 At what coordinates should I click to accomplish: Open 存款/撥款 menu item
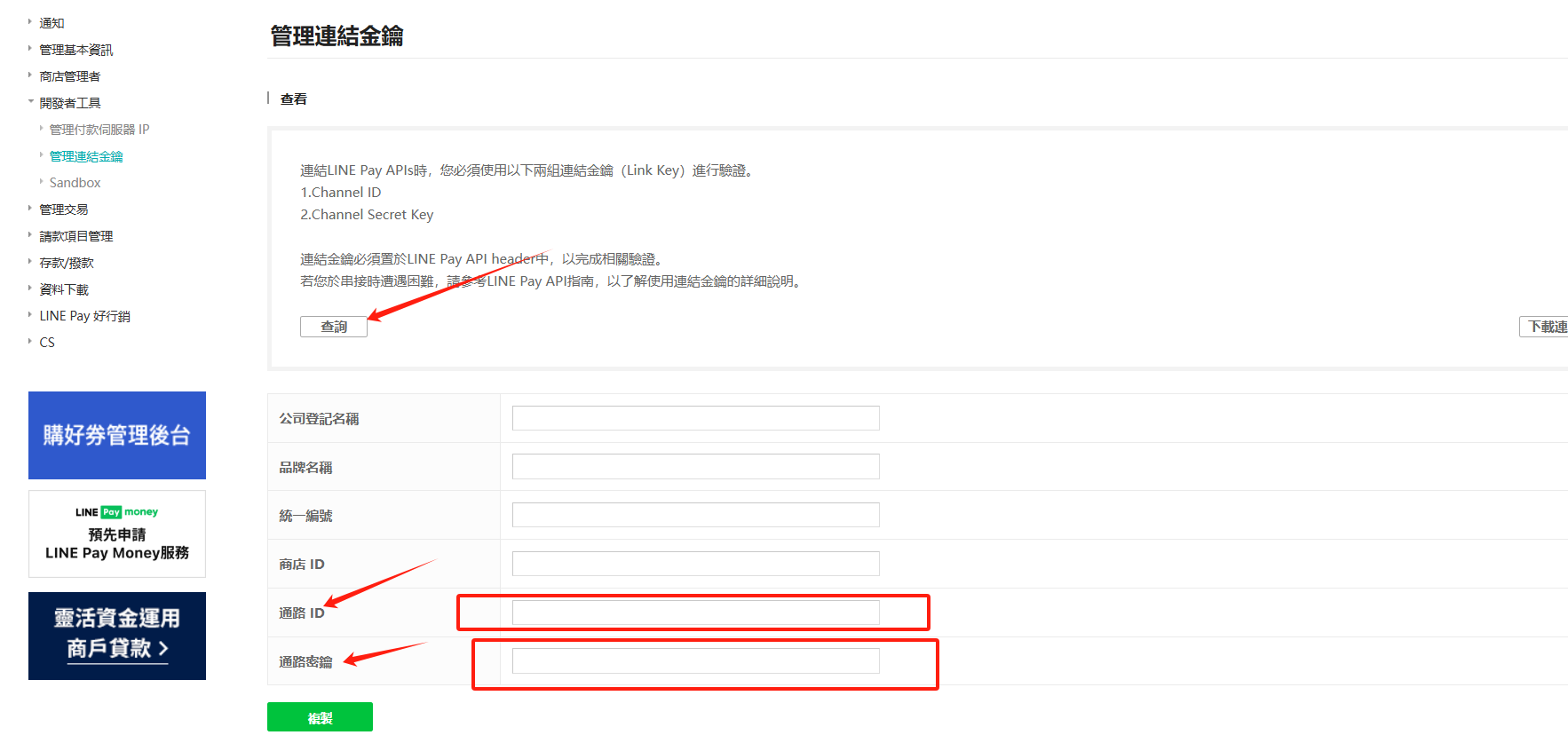[67, 263]
